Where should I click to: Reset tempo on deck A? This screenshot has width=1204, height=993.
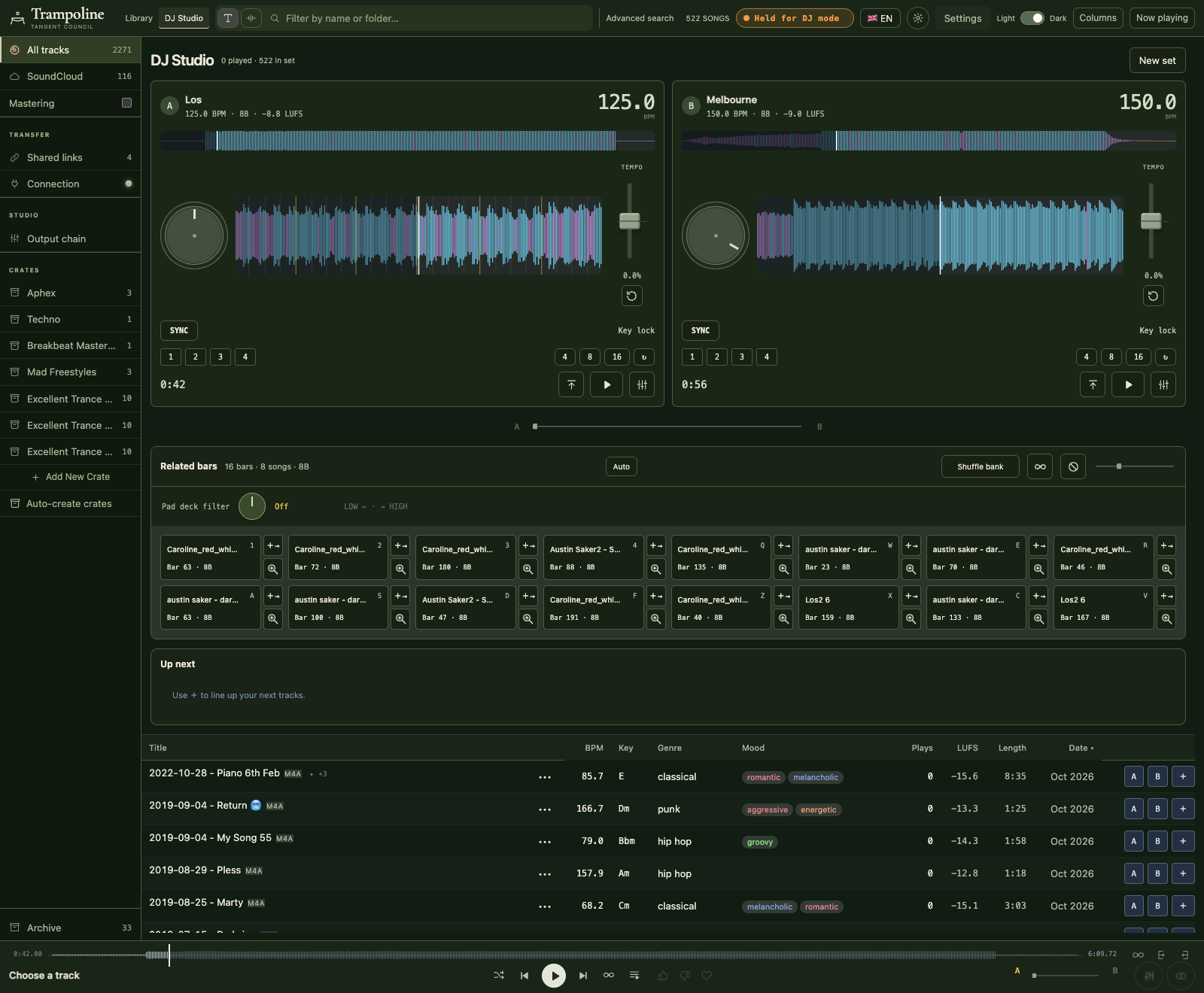click(x=631, y=296)
